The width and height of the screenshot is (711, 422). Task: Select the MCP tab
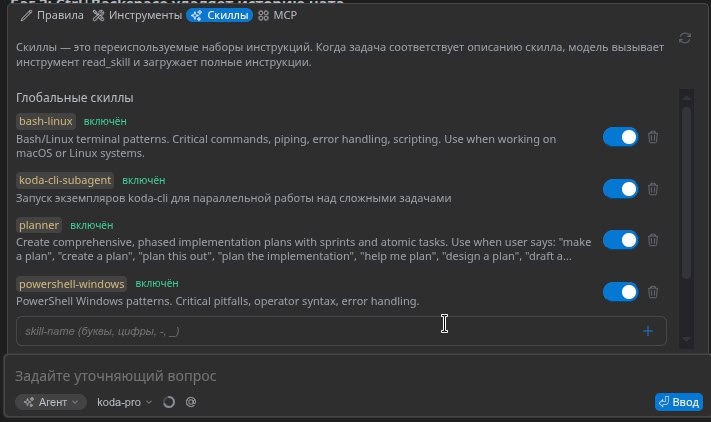[x=264, y=16]
